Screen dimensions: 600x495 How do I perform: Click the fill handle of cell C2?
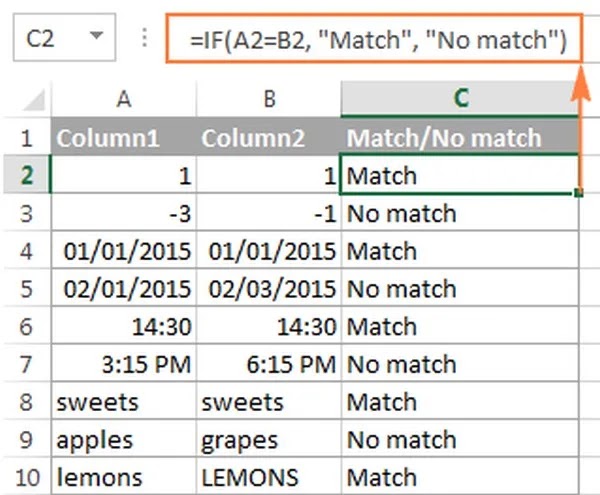click(x=579, y=192)
